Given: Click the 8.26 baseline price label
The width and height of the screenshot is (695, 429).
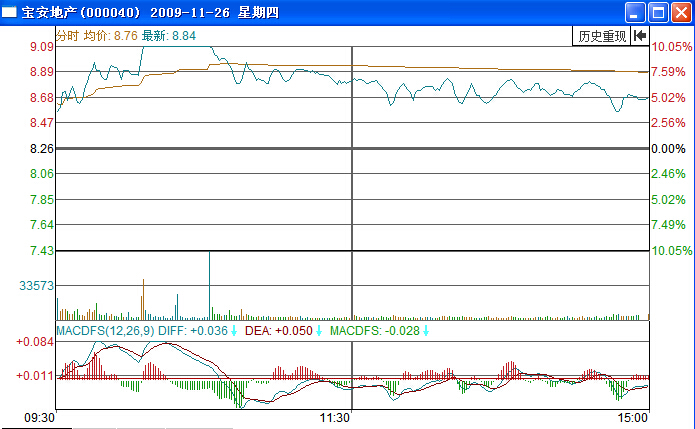Looking at the screenshot, I should (x=41, y=149).
